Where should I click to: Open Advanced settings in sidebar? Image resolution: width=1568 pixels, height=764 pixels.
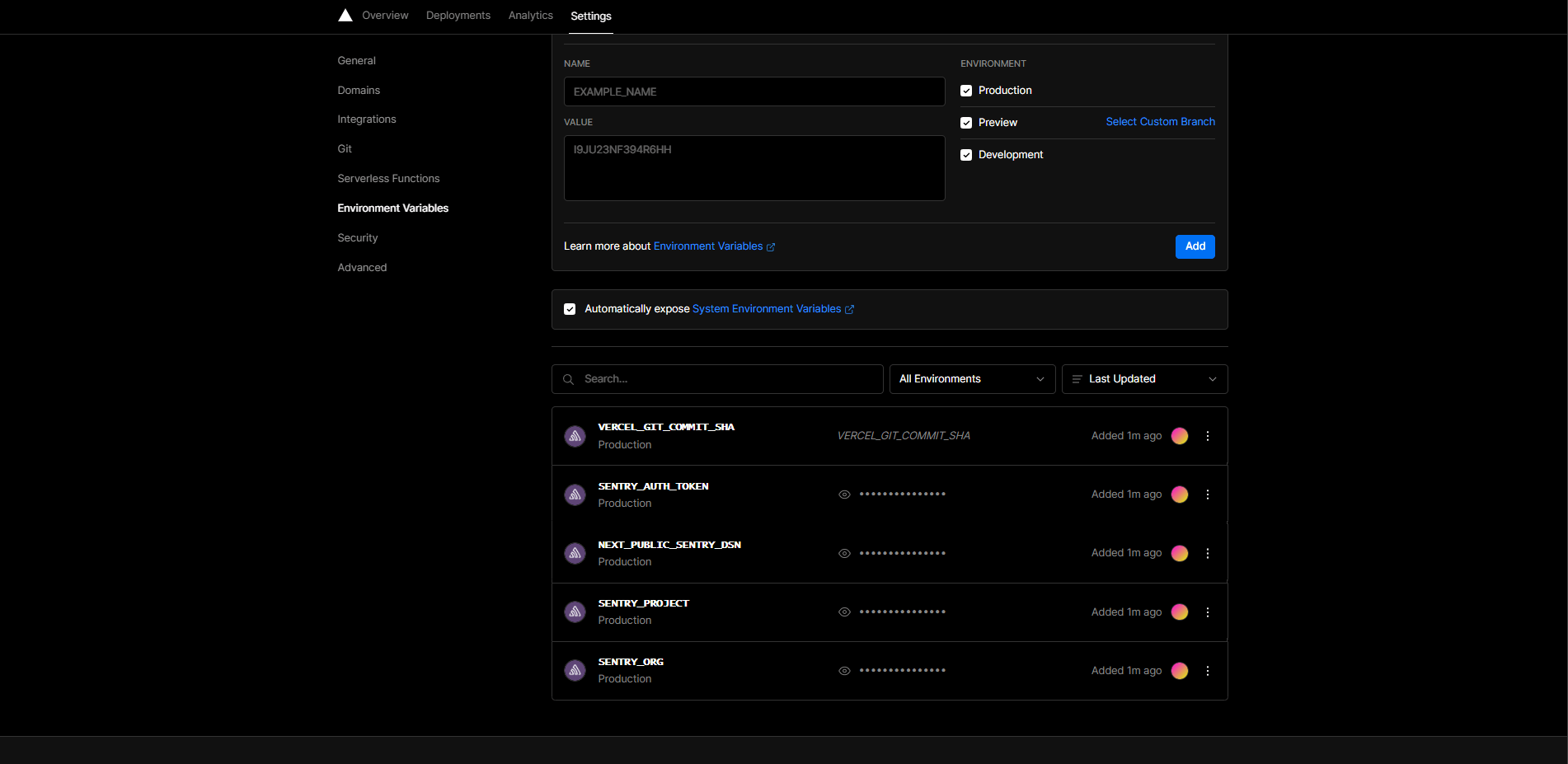(362, 268)
